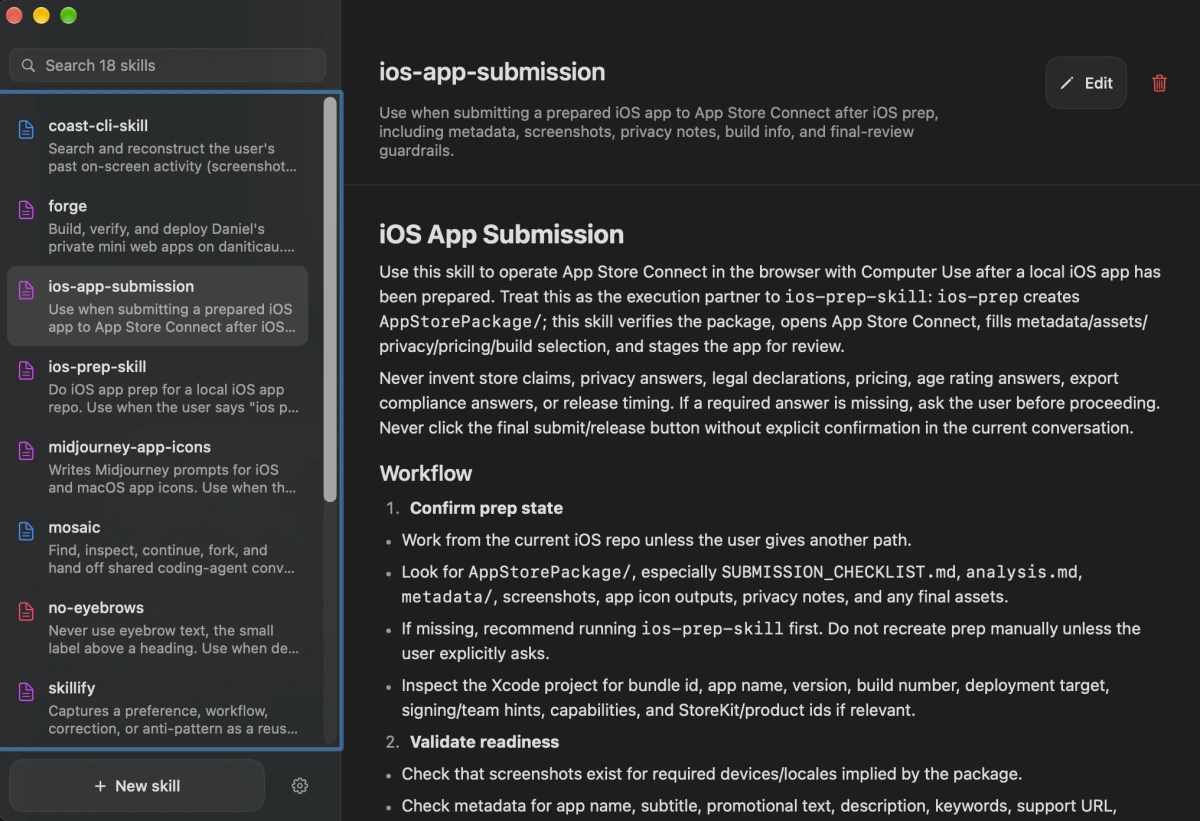Click the Confirm prep state step
Viewport: 1200px width, 821px height.
[486, 508]
